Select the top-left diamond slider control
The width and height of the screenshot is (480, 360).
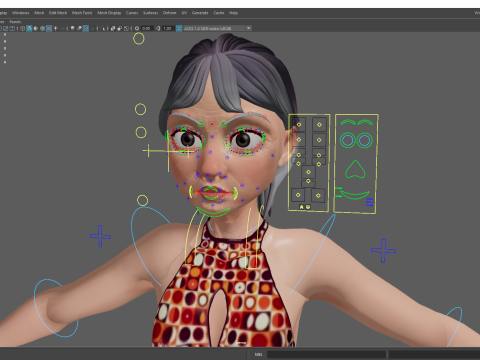pyautogui.click(x=299, y=124)
